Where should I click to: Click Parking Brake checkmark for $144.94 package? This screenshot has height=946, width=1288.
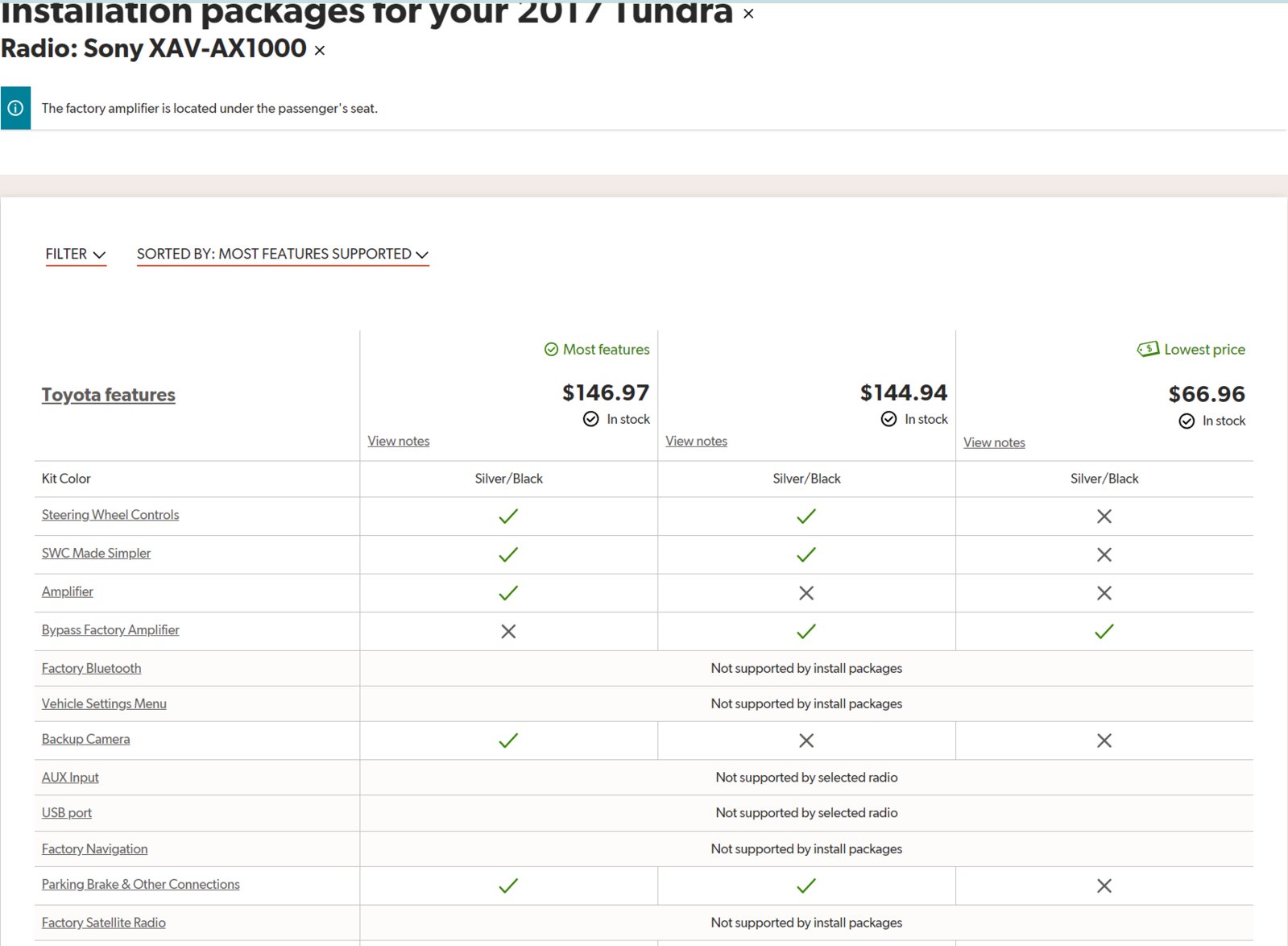click(806, 886)
